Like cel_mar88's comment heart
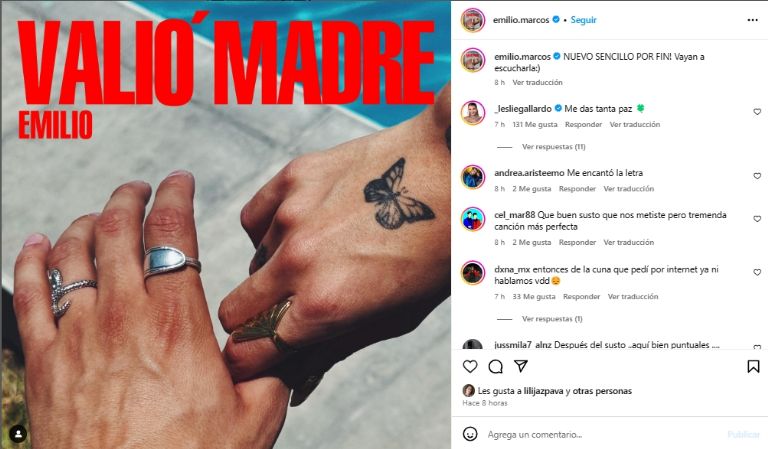 point(757,219)
